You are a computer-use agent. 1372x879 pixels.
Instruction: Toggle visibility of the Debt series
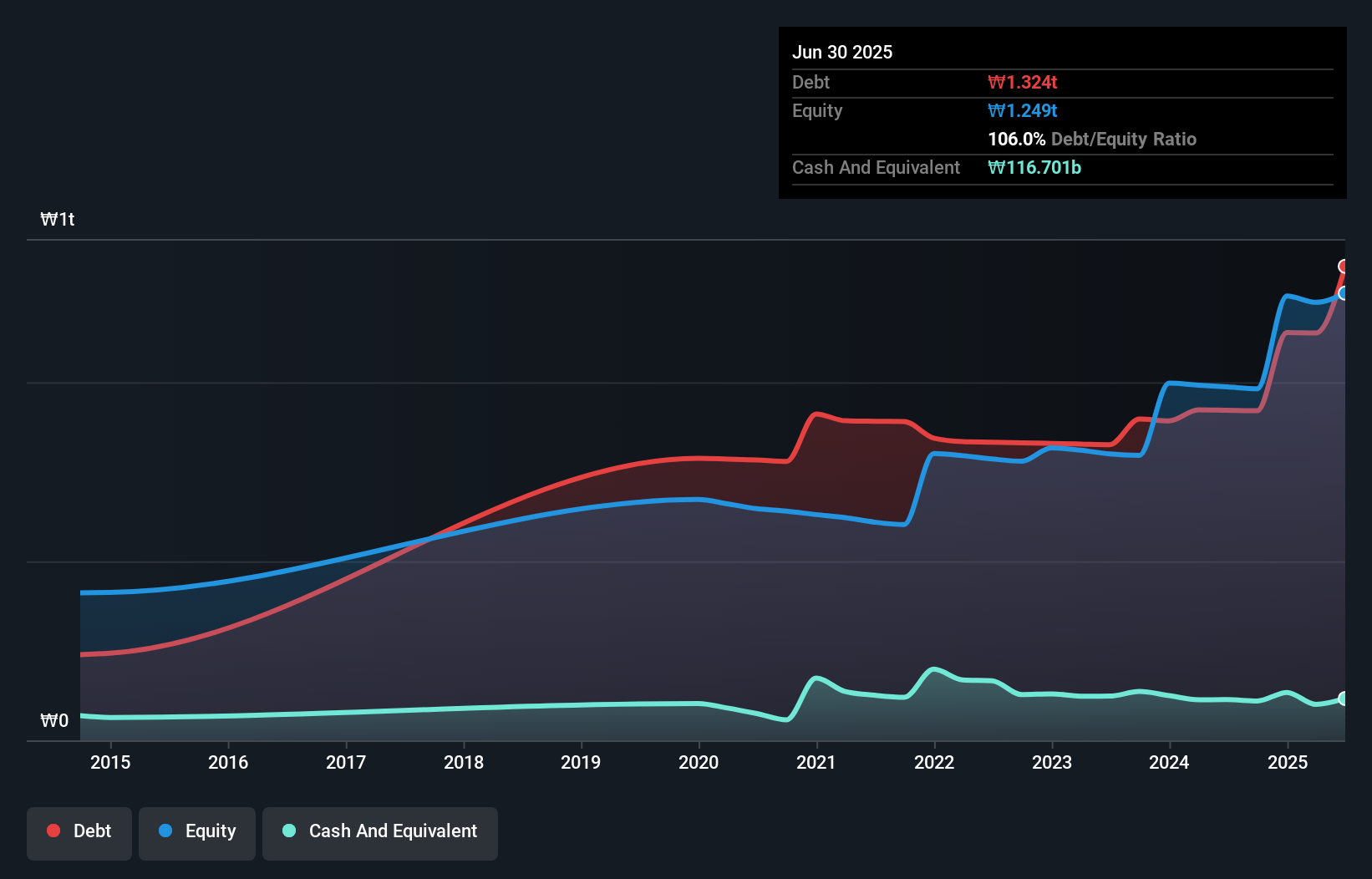coord(79,833)
